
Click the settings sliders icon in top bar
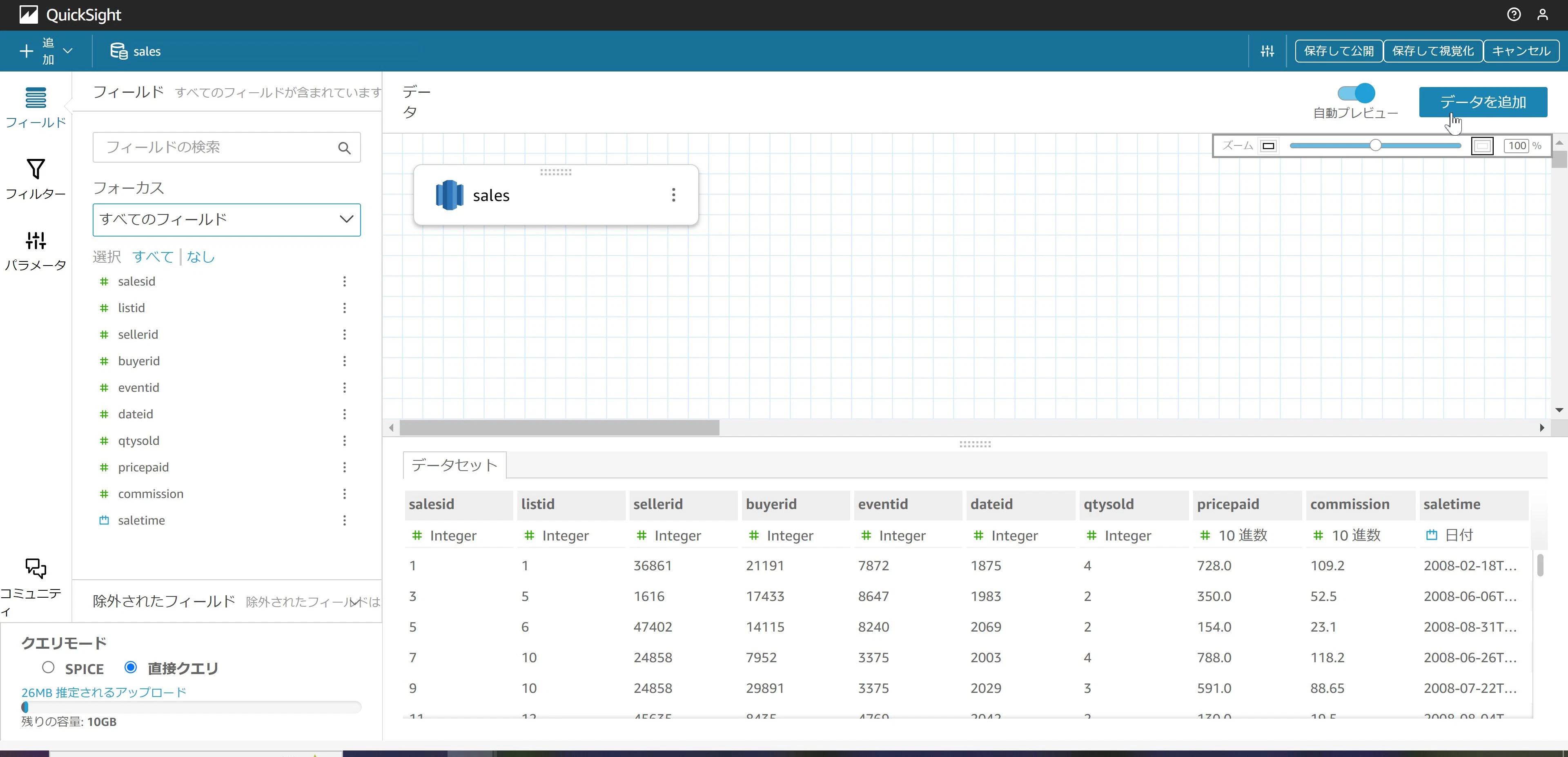tap(1267, 51)
